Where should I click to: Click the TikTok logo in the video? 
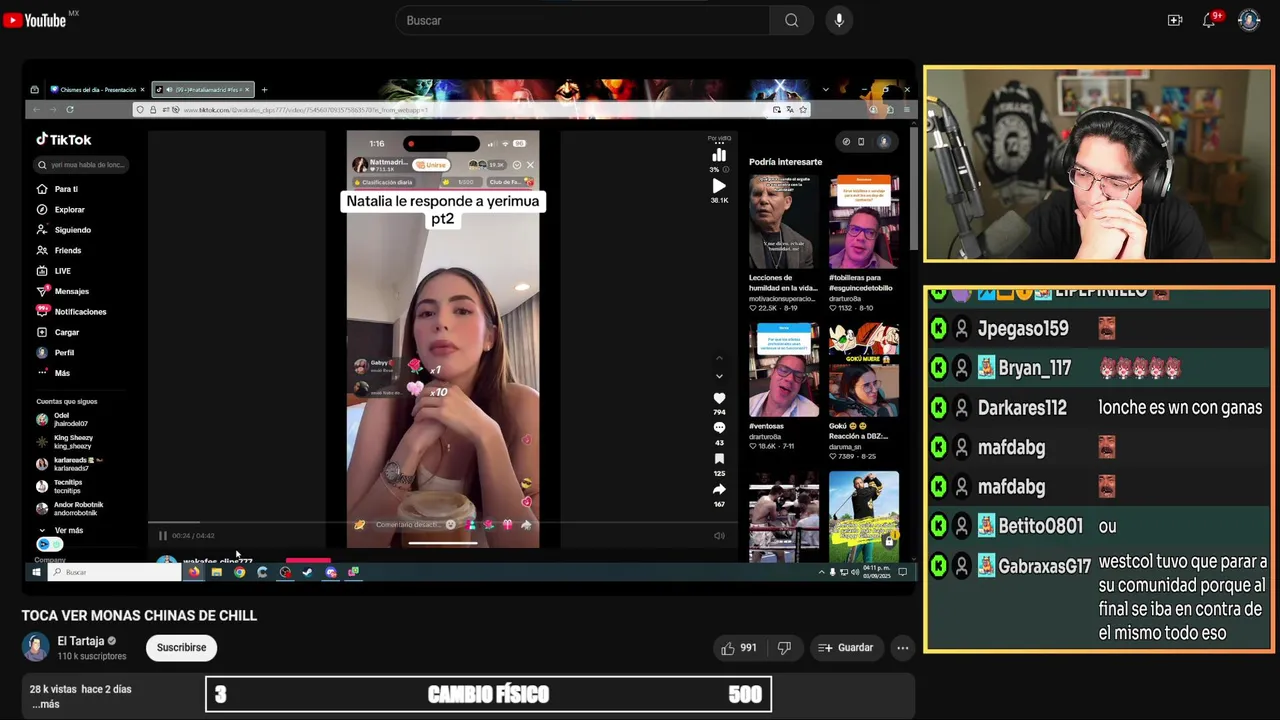click(x=64, y=140)
